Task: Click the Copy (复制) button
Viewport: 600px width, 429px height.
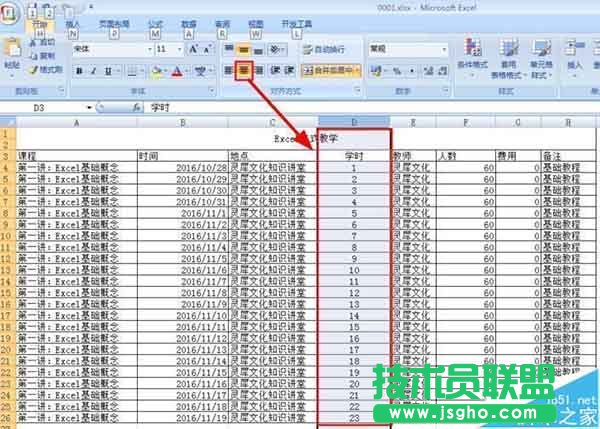Action: tap(43, 56)
